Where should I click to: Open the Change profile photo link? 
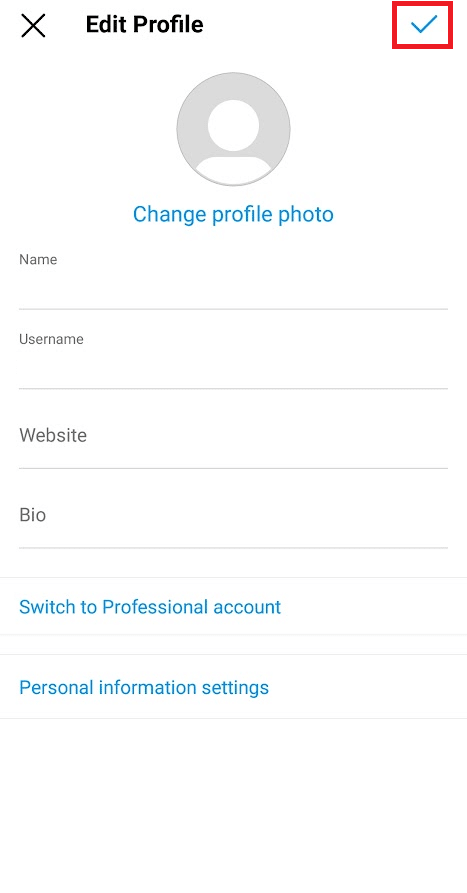point(233,214)
